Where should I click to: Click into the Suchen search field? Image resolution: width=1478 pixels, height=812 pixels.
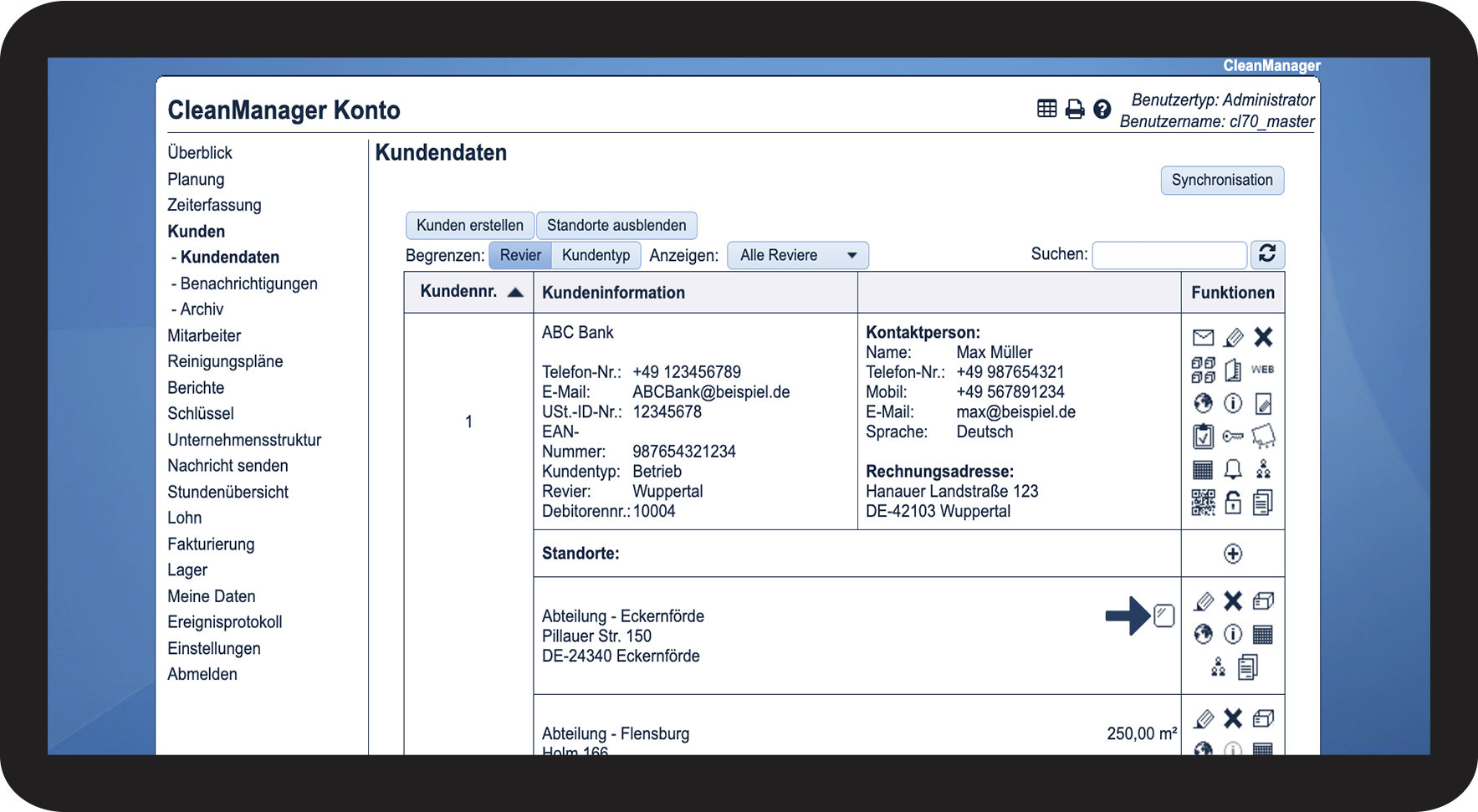tap(1169, 255)
